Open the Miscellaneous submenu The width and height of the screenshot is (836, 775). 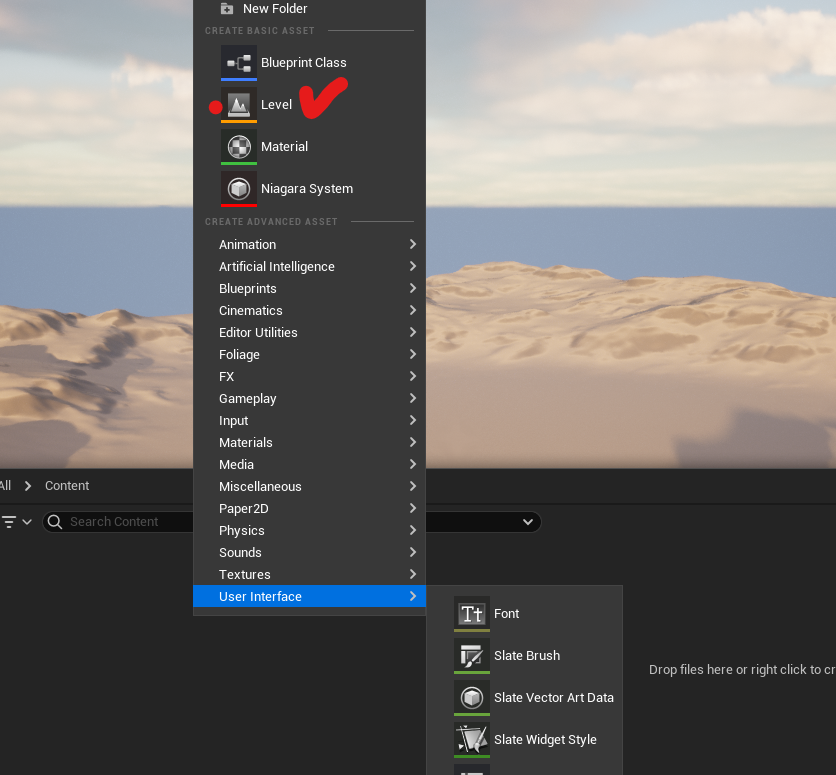click(309, 487)
